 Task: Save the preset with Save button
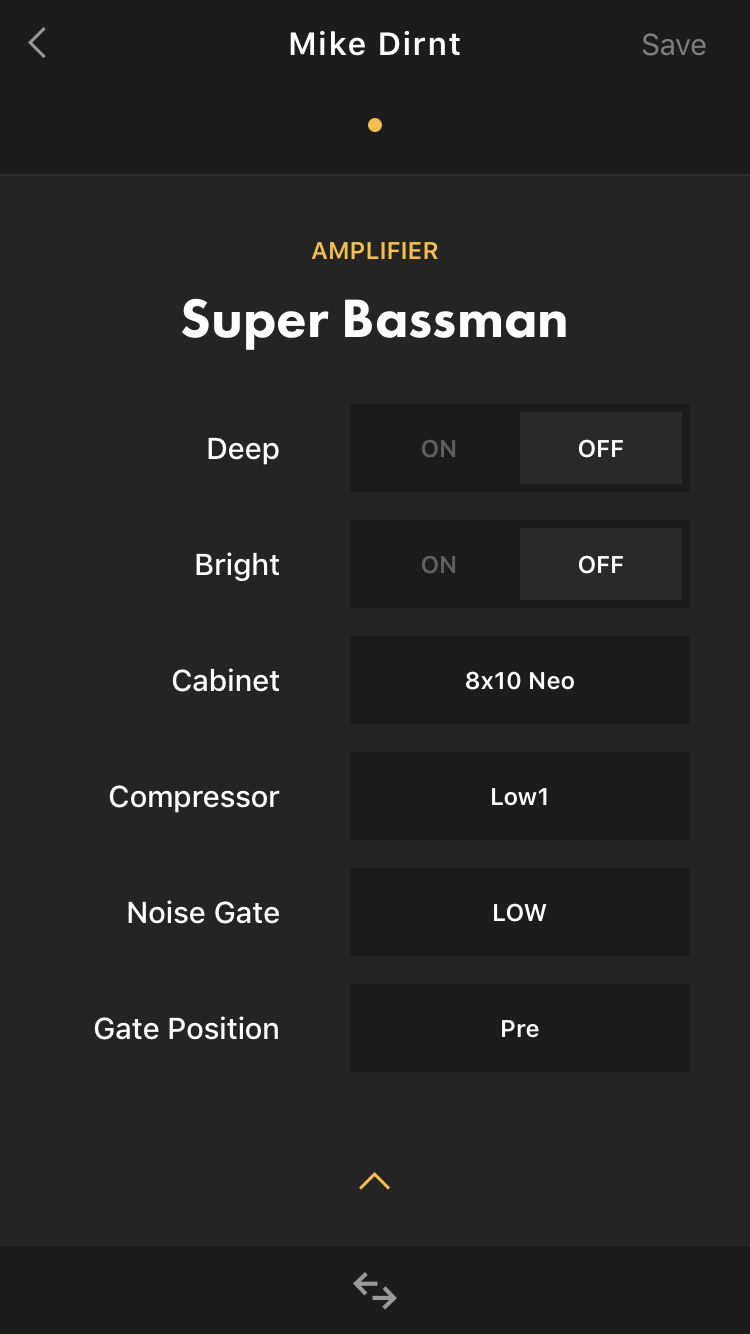coord(674,45)
